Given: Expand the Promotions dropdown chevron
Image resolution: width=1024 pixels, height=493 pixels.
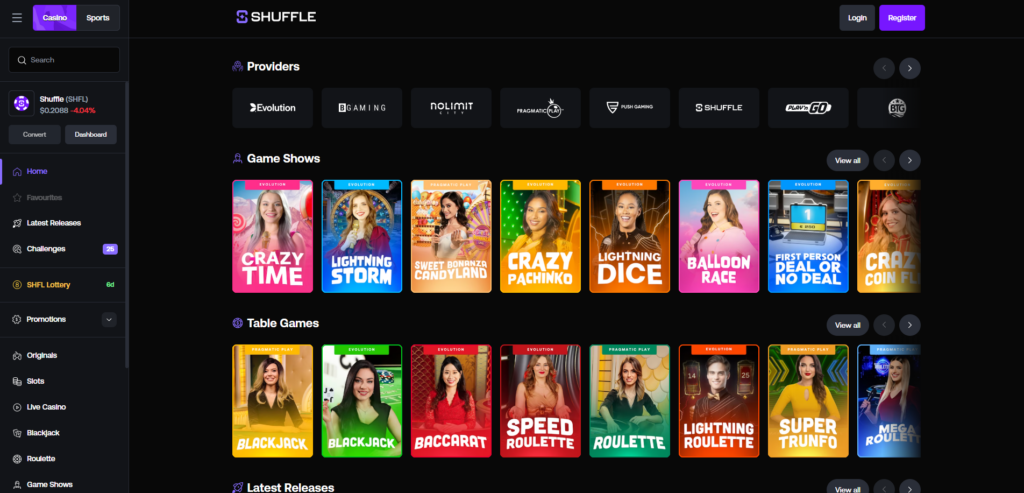Looking at the screenshot, I should pos(109,319).
